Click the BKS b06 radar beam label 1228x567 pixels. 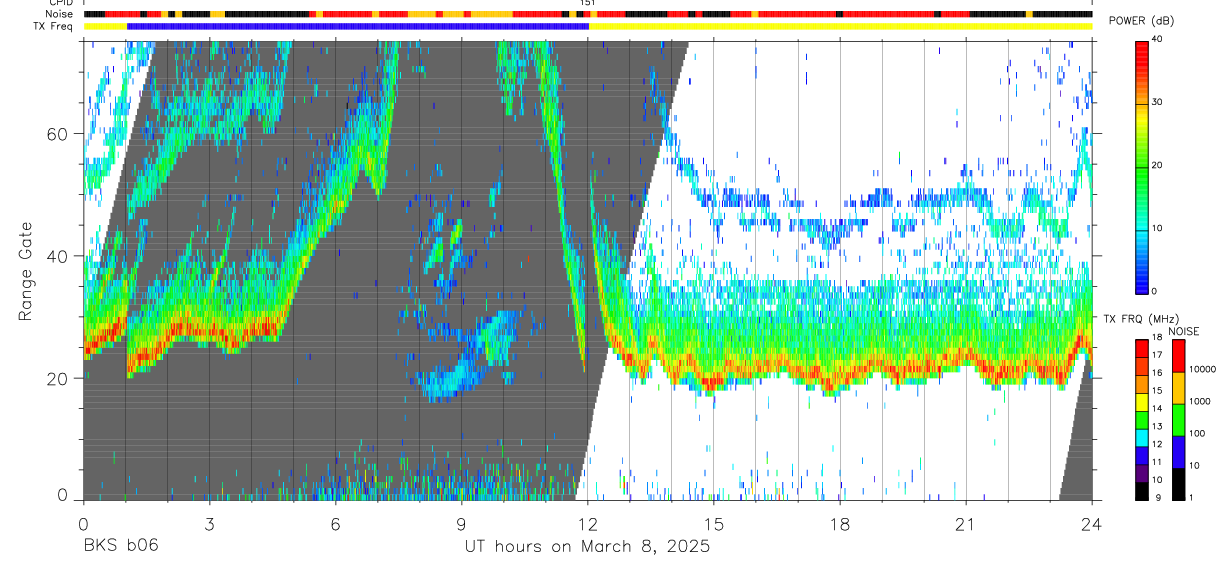(120, 547)
